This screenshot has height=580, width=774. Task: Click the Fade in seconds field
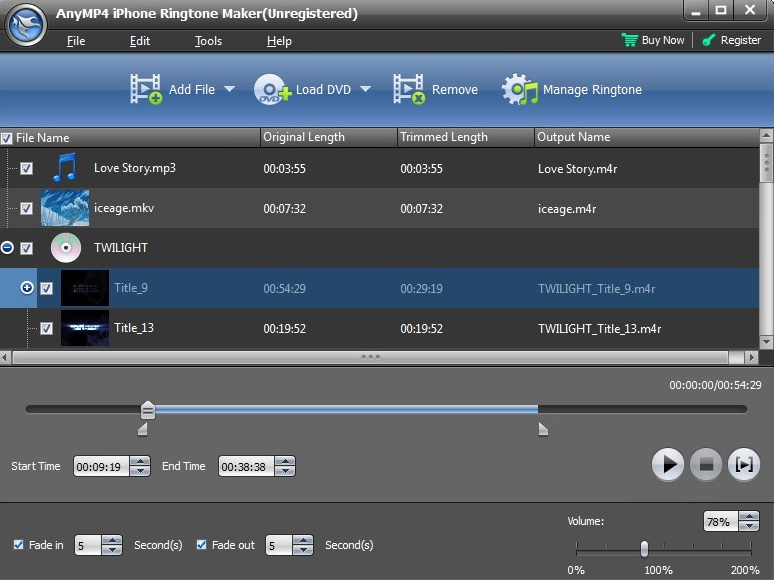(x=88, y=545)
